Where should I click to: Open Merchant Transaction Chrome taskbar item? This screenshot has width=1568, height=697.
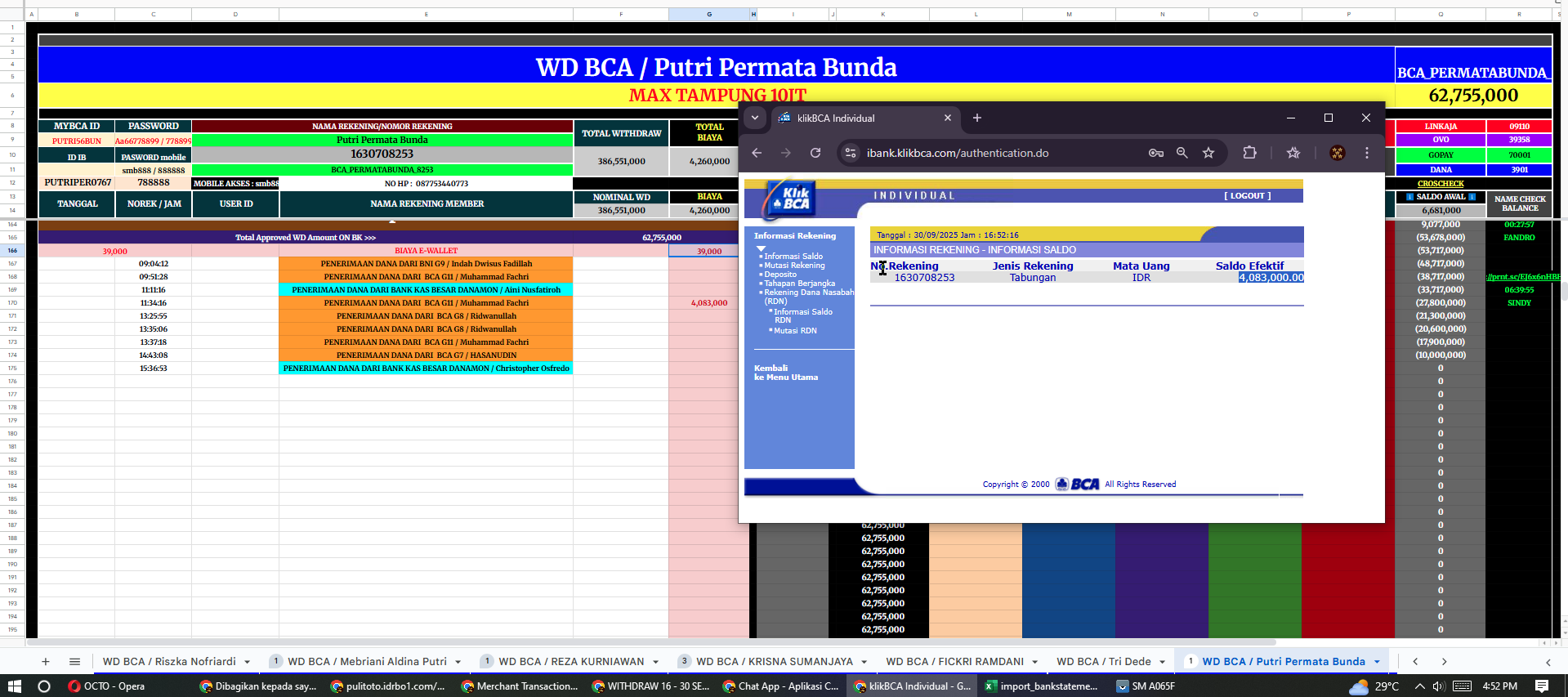tap(520, 686)
